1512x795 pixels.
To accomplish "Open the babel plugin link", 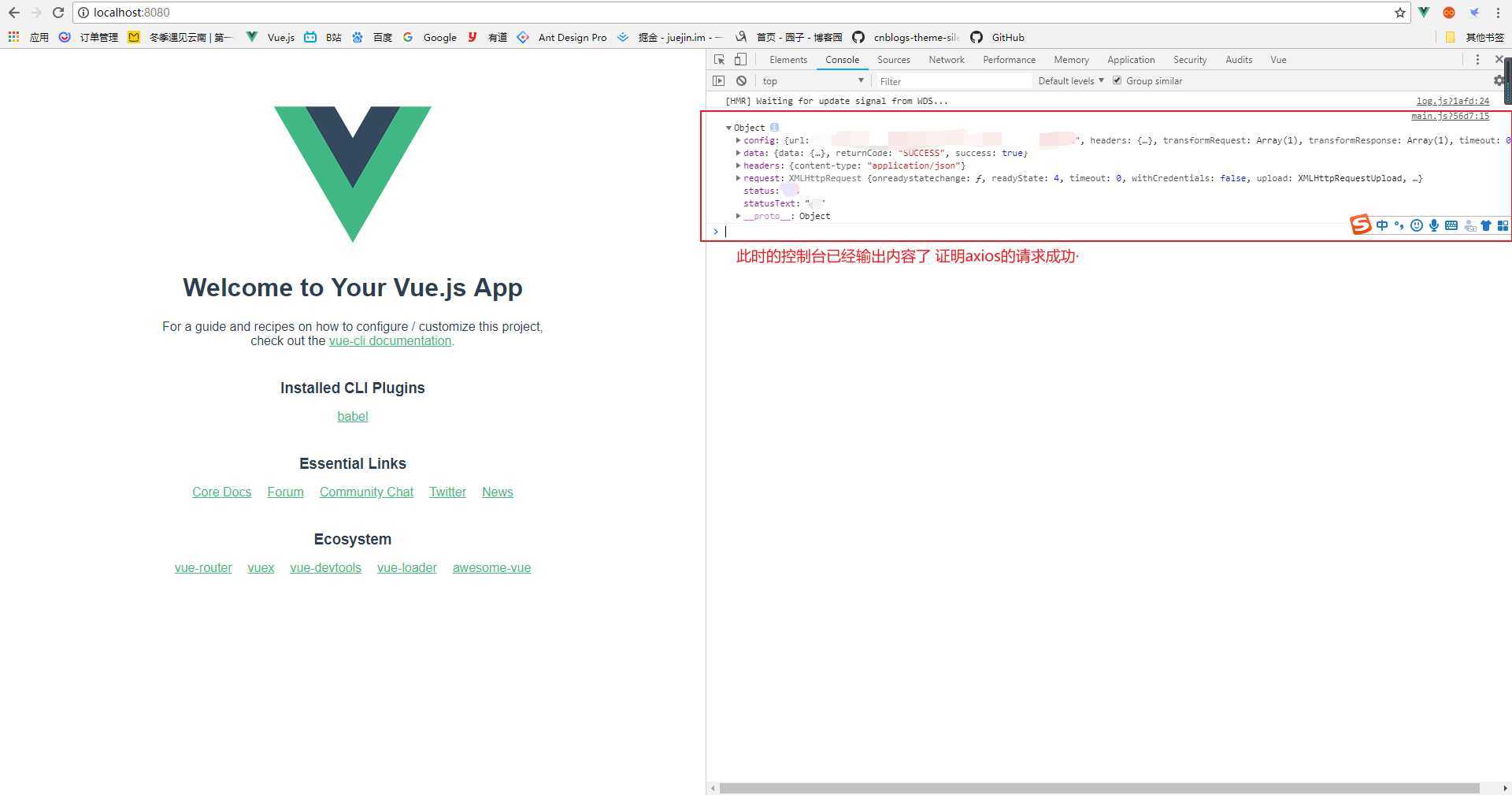I will point(353,416).
